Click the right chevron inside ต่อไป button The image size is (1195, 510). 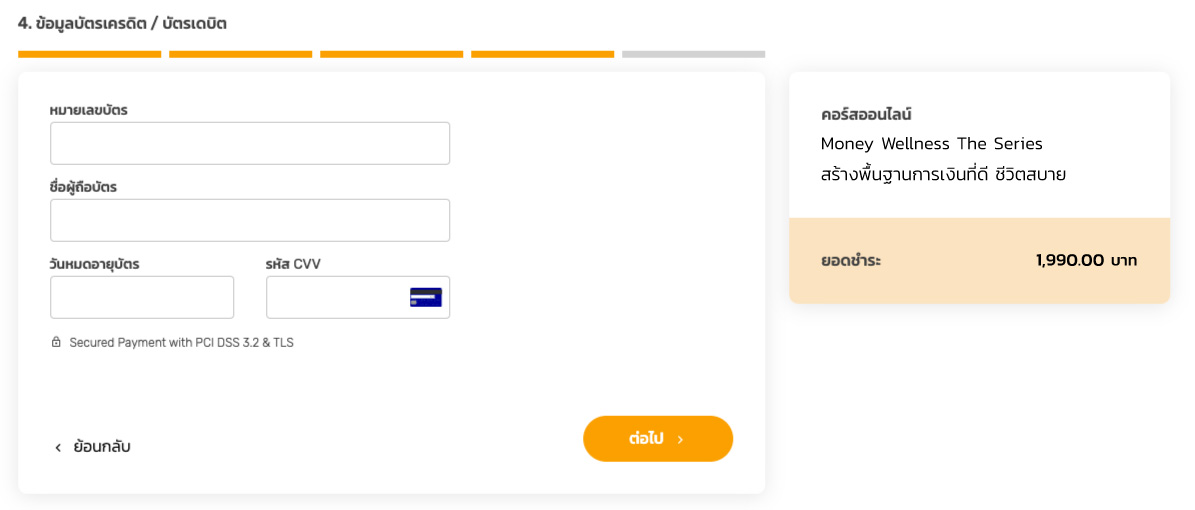pyautogui.click(x=681, y=439)
